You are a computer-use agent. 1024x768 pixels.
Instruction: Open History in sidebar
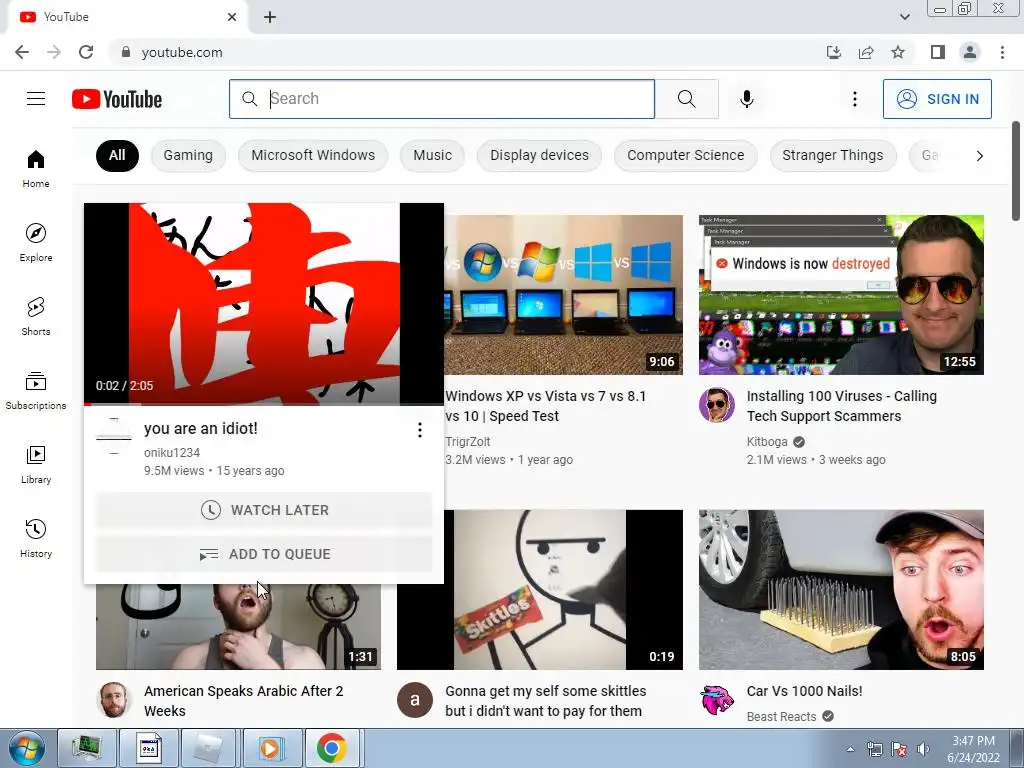coord(36,538)
